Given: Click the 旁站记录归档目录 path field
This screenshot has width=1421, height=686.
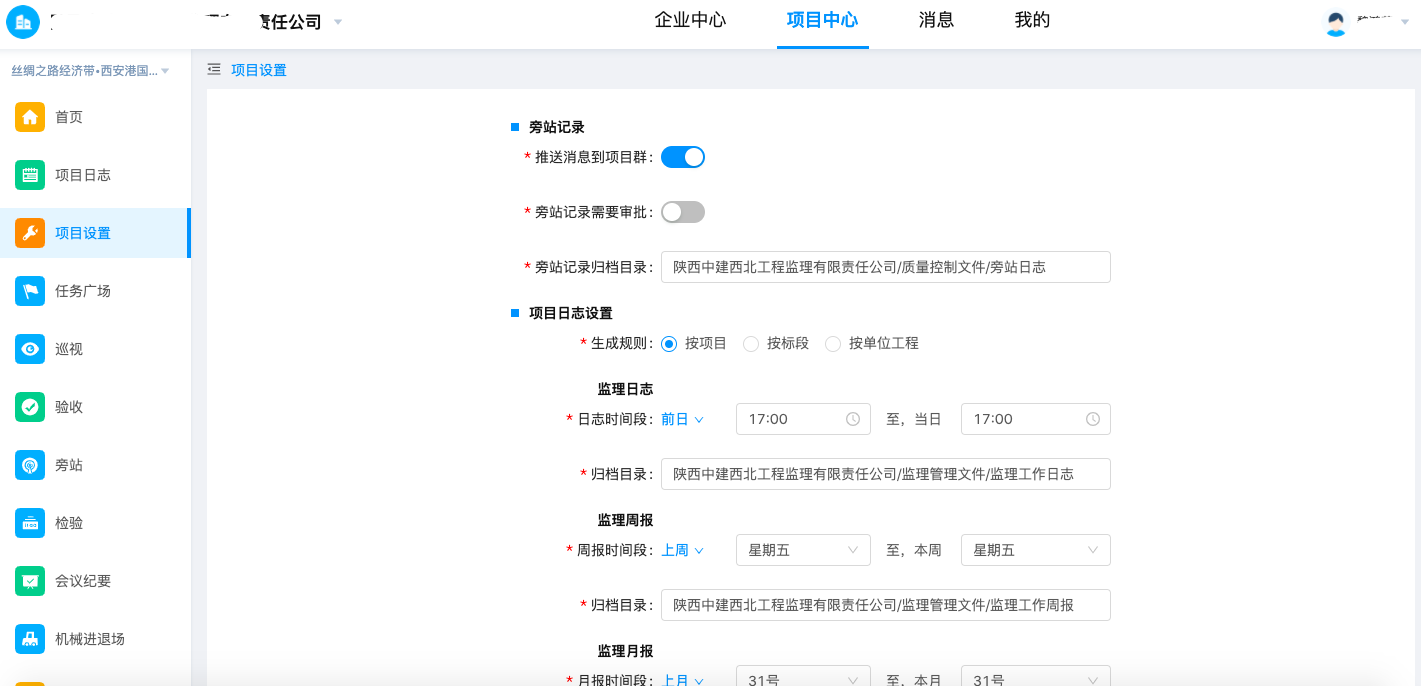Looking at the screenshot, I should [886, 267].
